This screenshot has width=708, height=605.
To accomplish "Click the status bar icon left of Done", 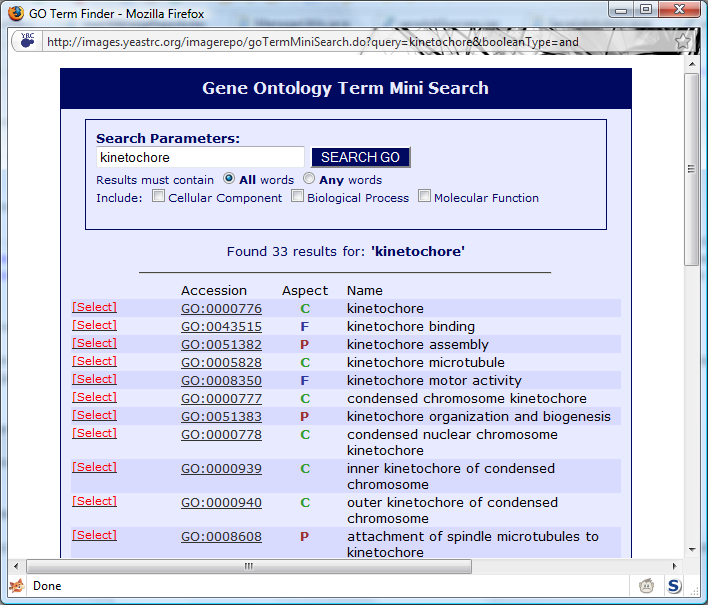I will [17, 585].
